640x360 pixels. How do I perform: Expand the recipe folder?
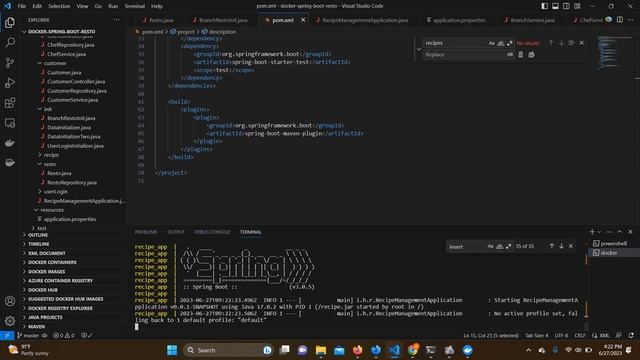48,155
